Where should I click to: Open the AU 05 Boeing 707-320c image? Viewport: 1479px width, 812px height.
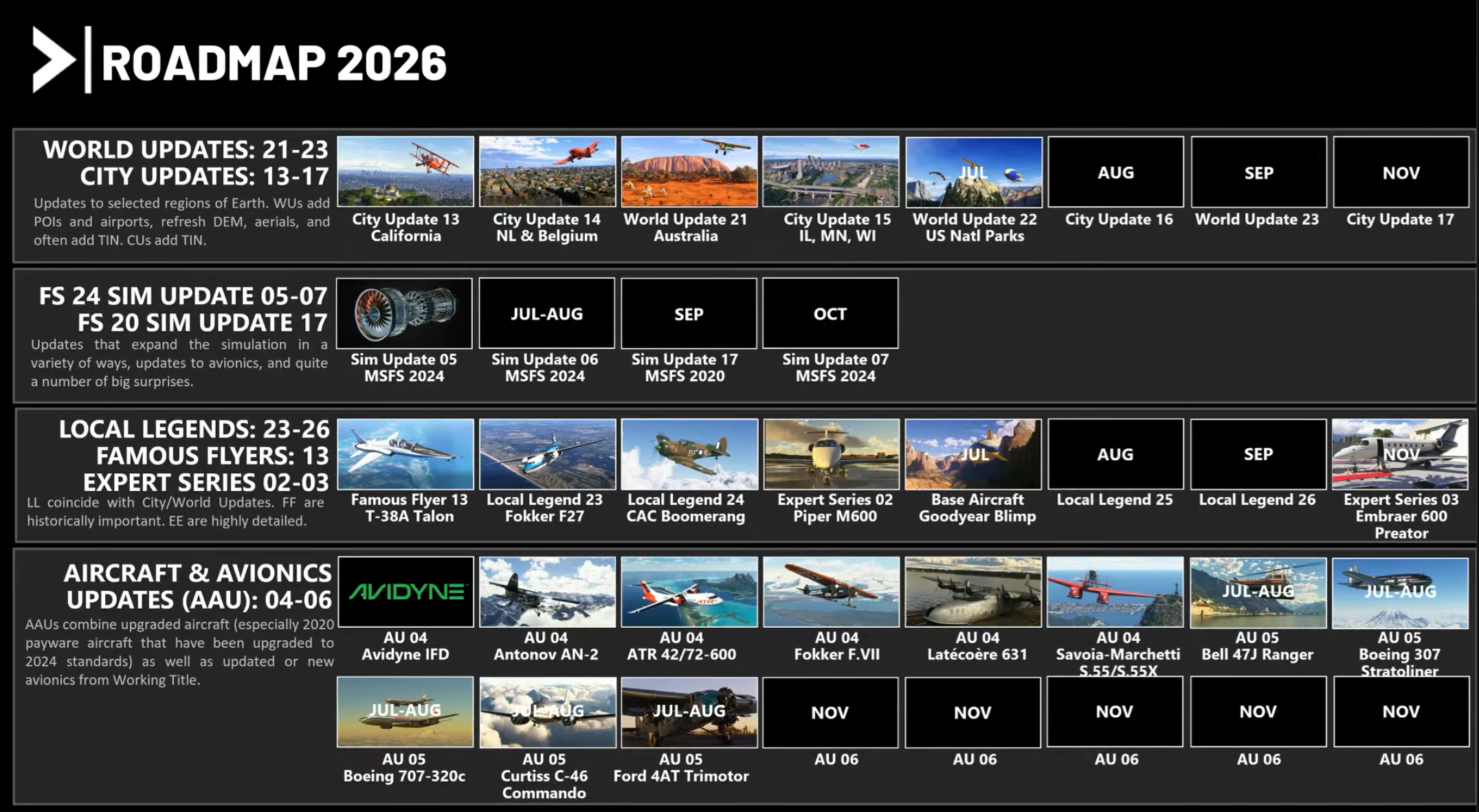[x=405, y=712]
